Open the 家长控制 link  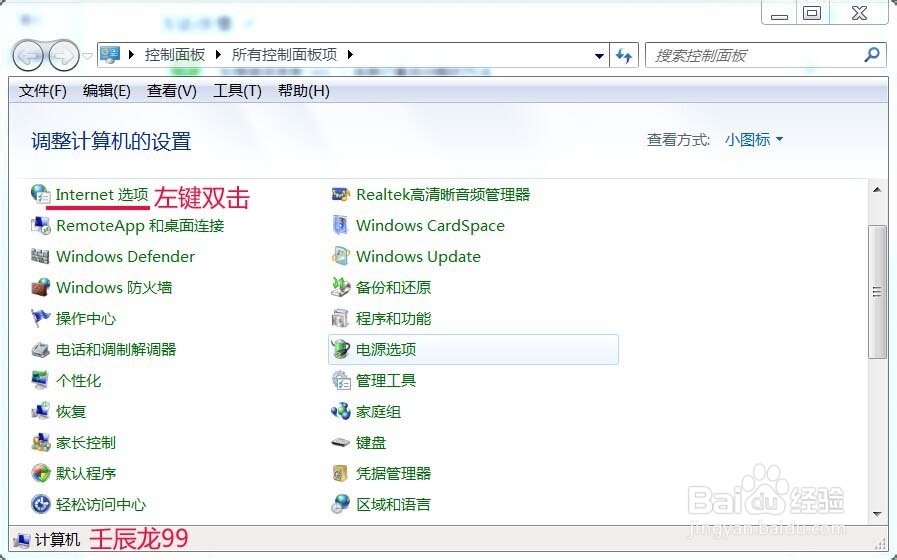tap(86, 442)
